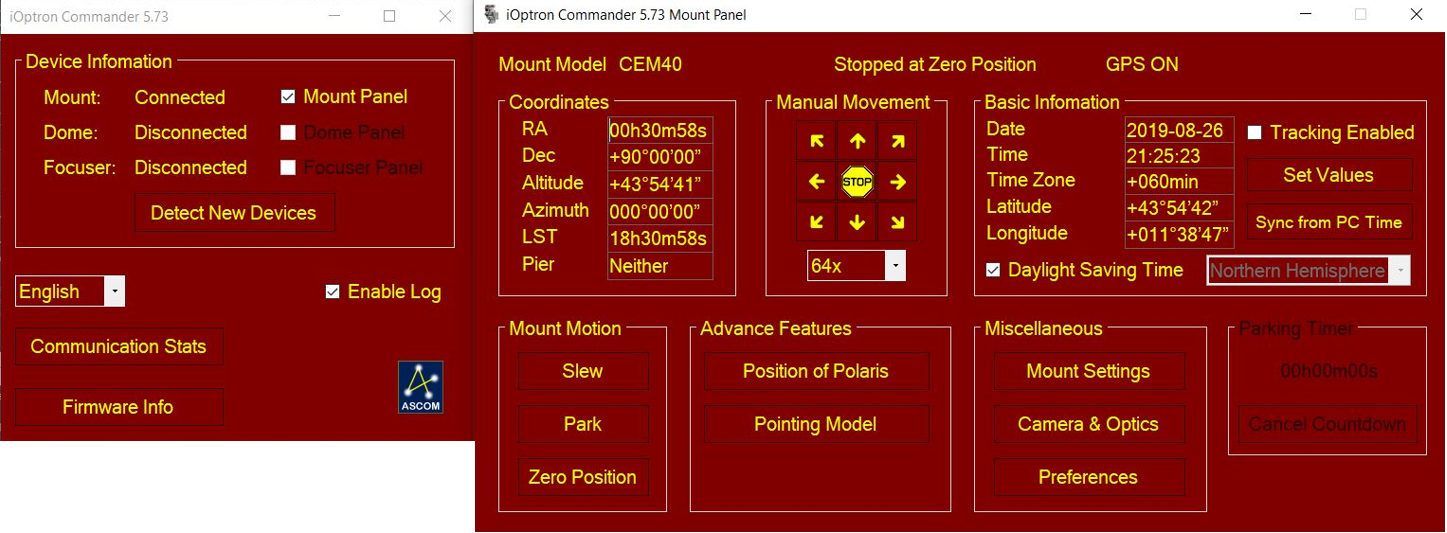This screenshot has width=1447, height=533.
Task: Click the Time field 21:25:23
Action: (x=1179, y=156)
